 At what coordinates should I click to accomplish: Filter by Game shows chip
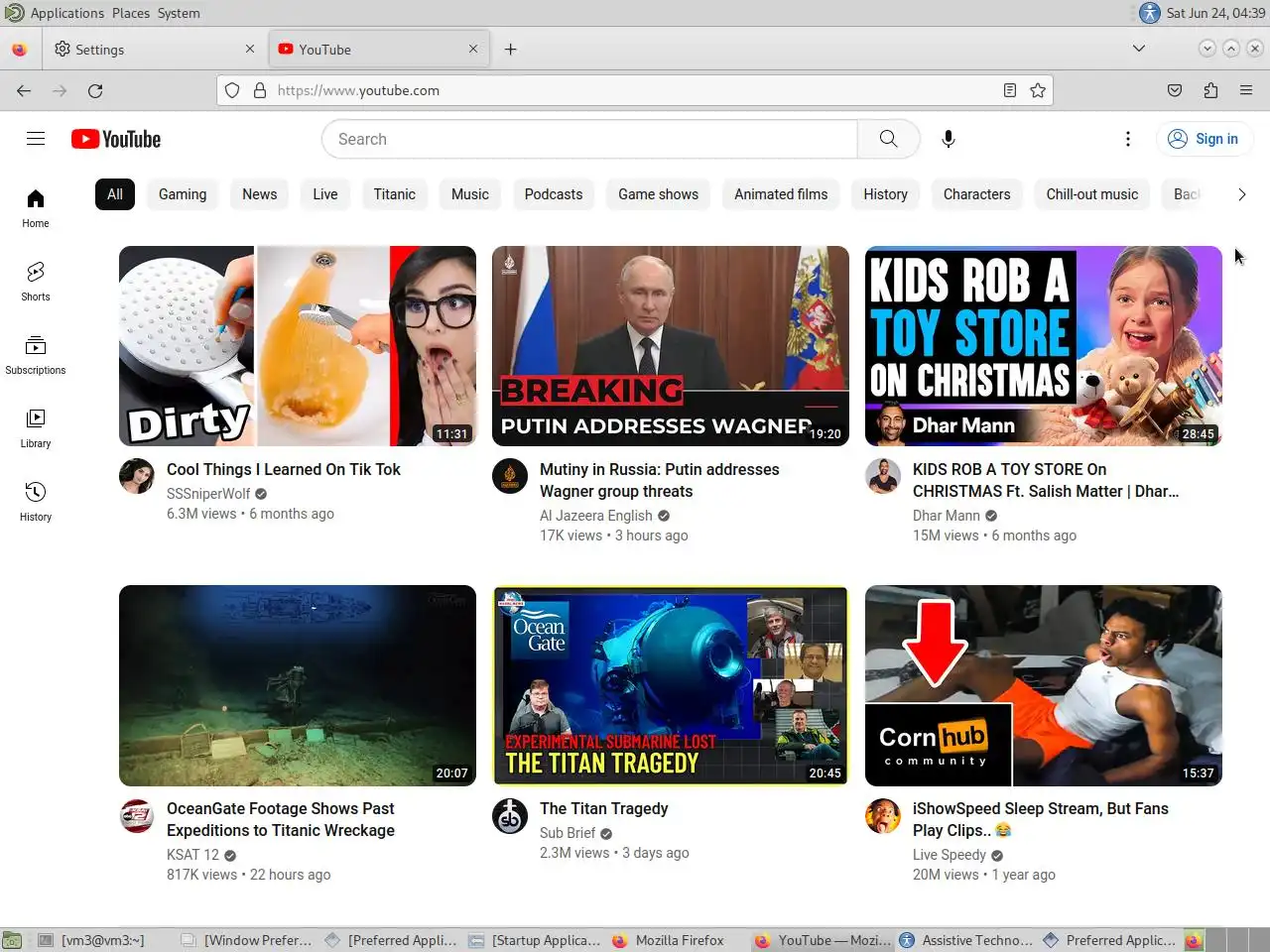pos(659,194)
